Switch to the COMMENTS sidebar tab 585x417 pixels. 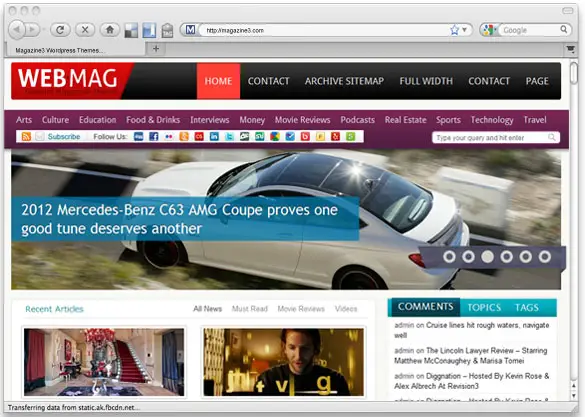click(425, 307)
